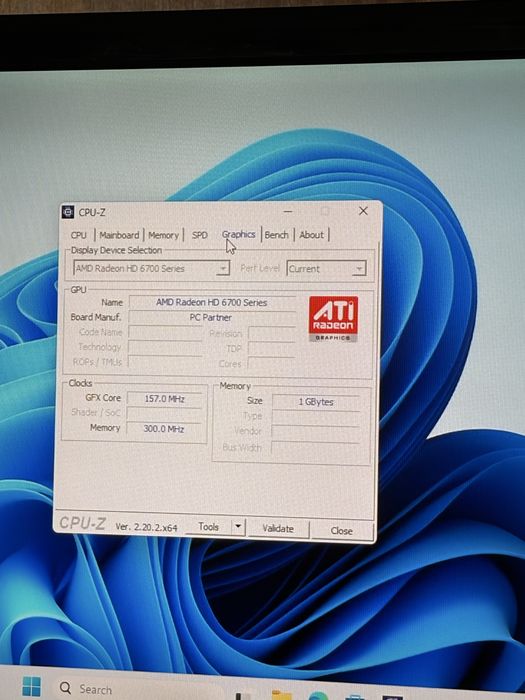Open File Explorer from the taskbar
The height and width of the screenshot is (700, 525).
point(281,695)
